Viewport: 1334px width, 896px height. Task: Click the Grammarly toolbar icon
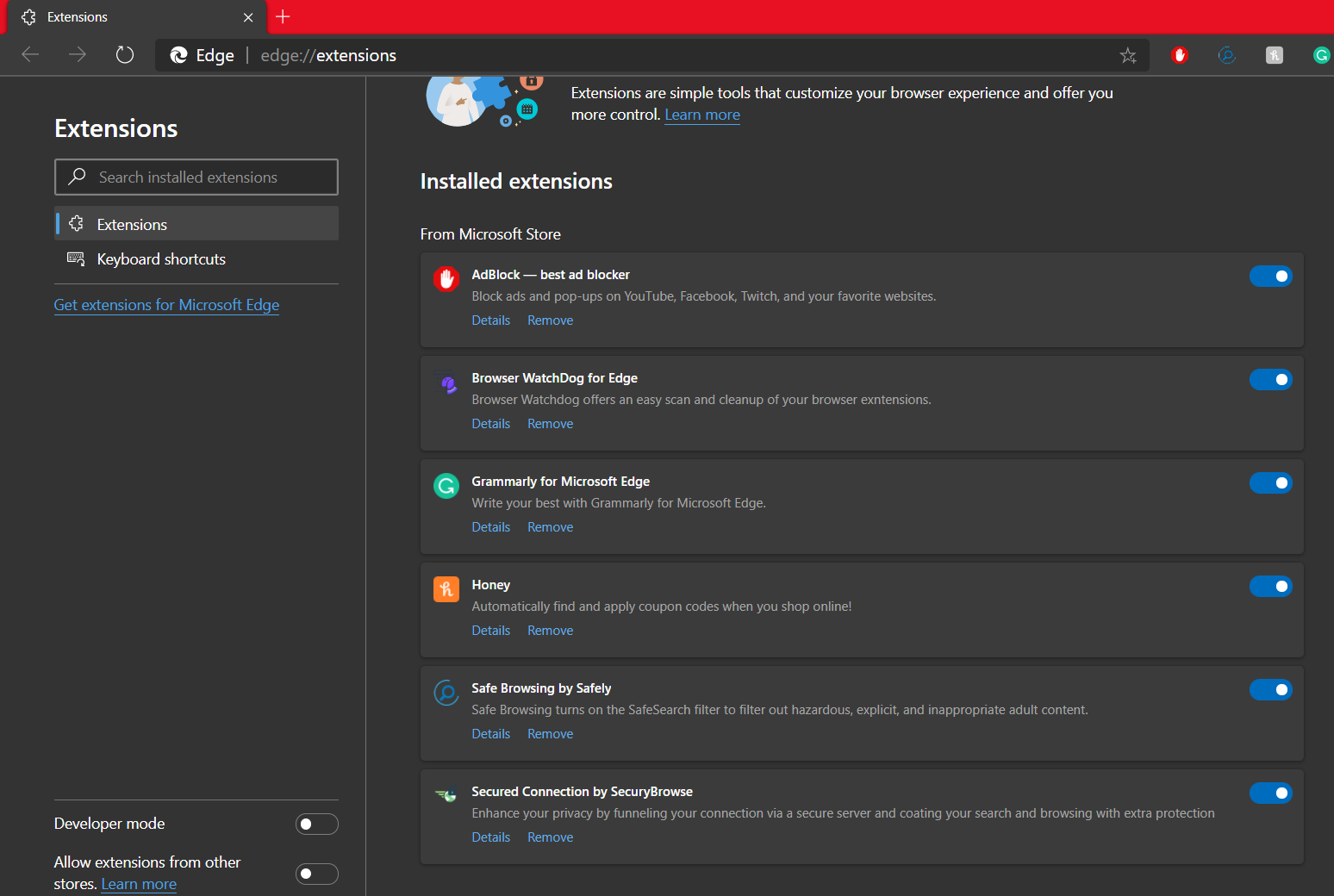coord(1321,55)
